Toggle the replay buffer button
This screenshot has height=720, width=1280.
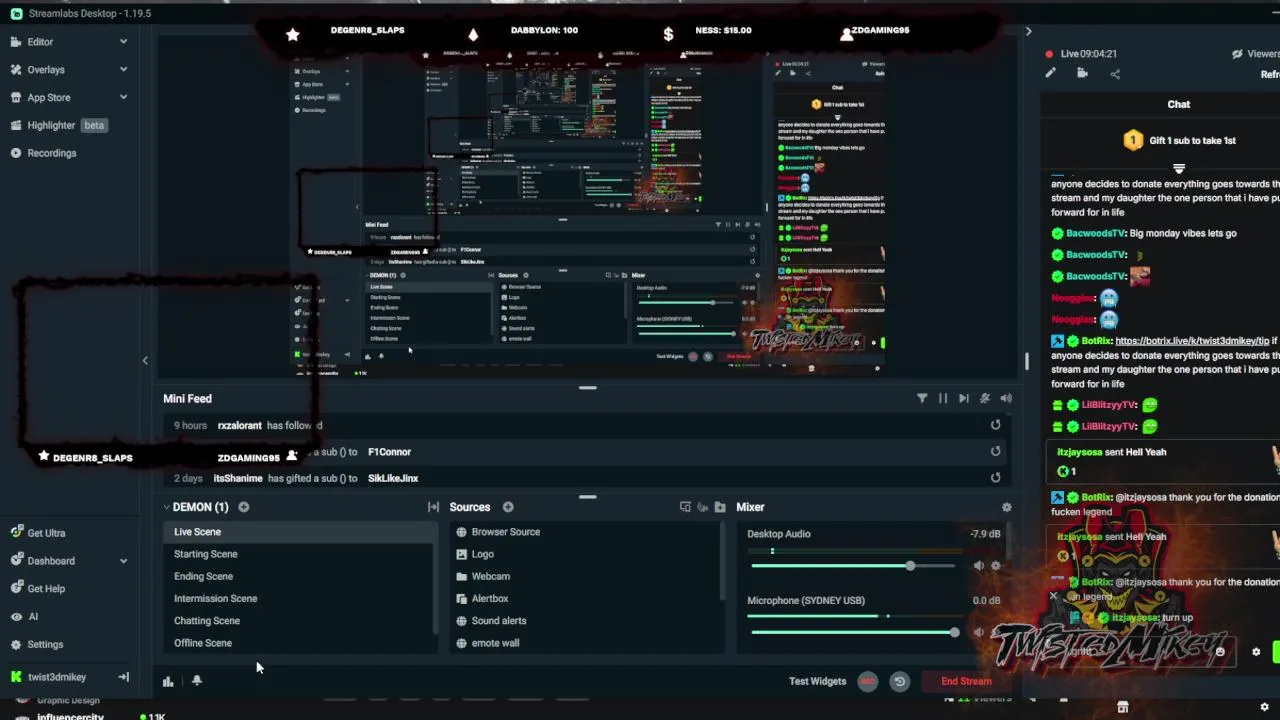click(x=899, y=681)
